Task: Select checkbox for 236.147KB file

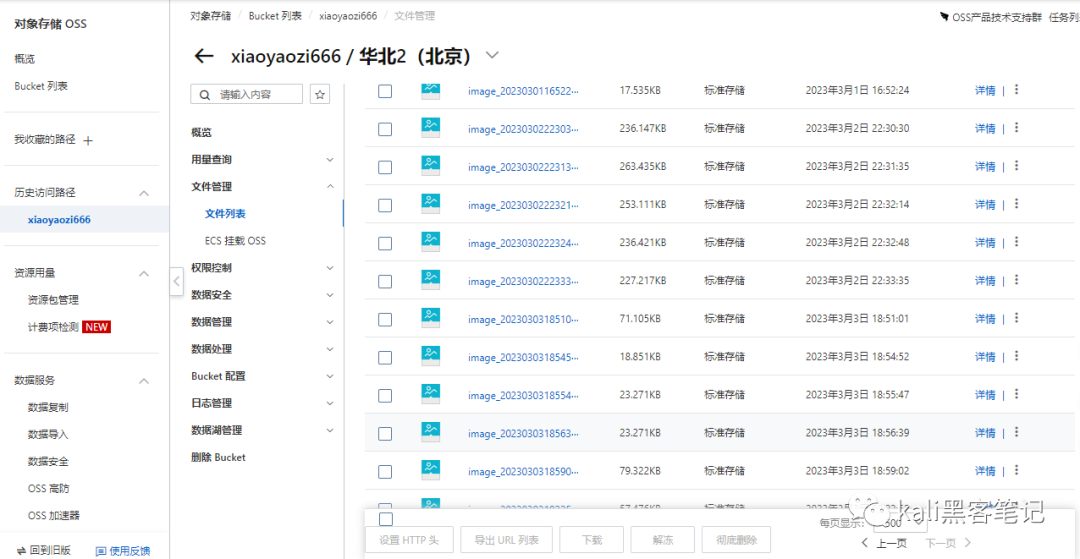Action: 385,129
